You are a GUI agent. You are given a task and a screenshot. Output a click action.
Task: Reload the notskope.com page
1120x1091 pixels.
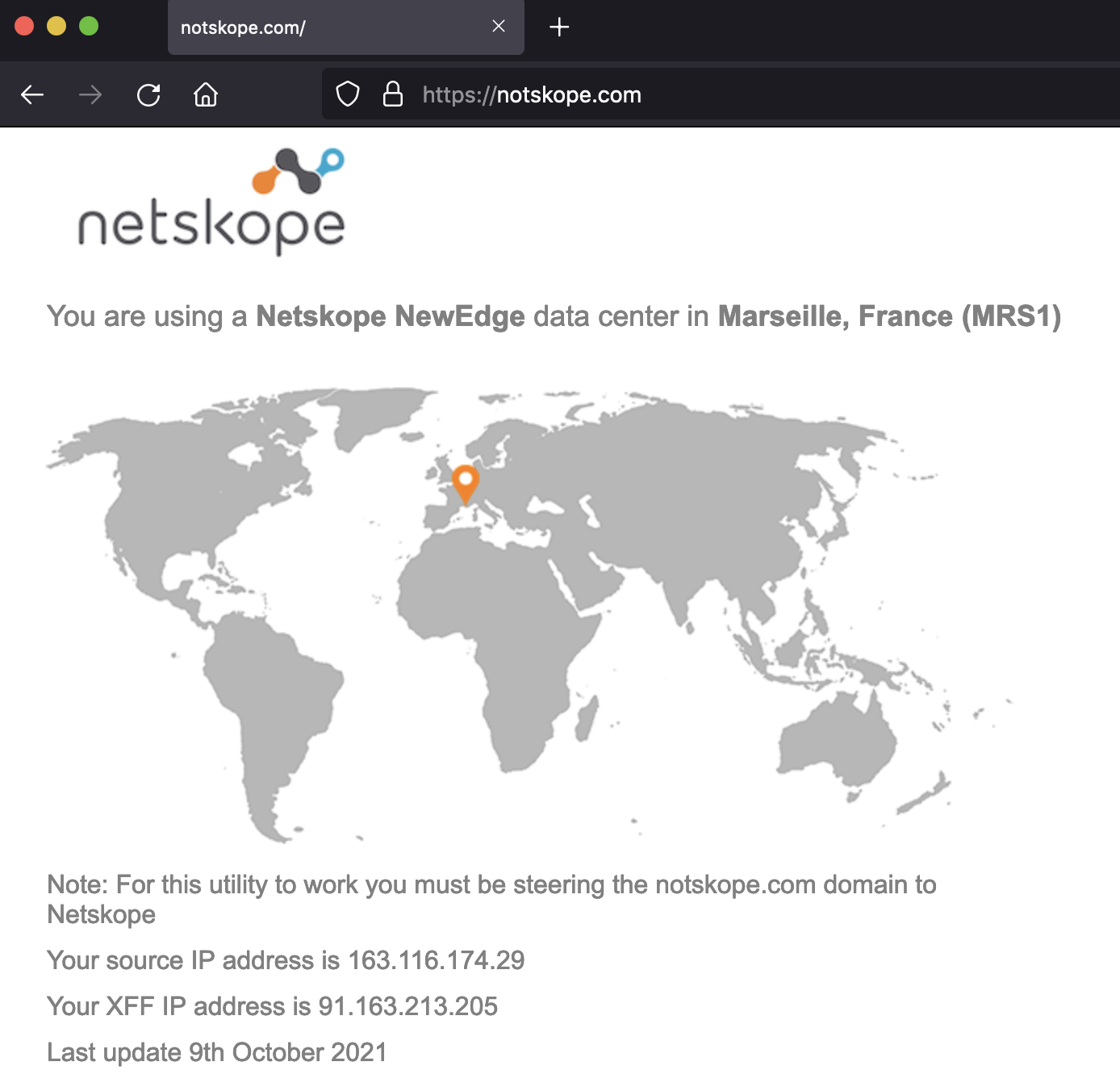click(148, 95)
